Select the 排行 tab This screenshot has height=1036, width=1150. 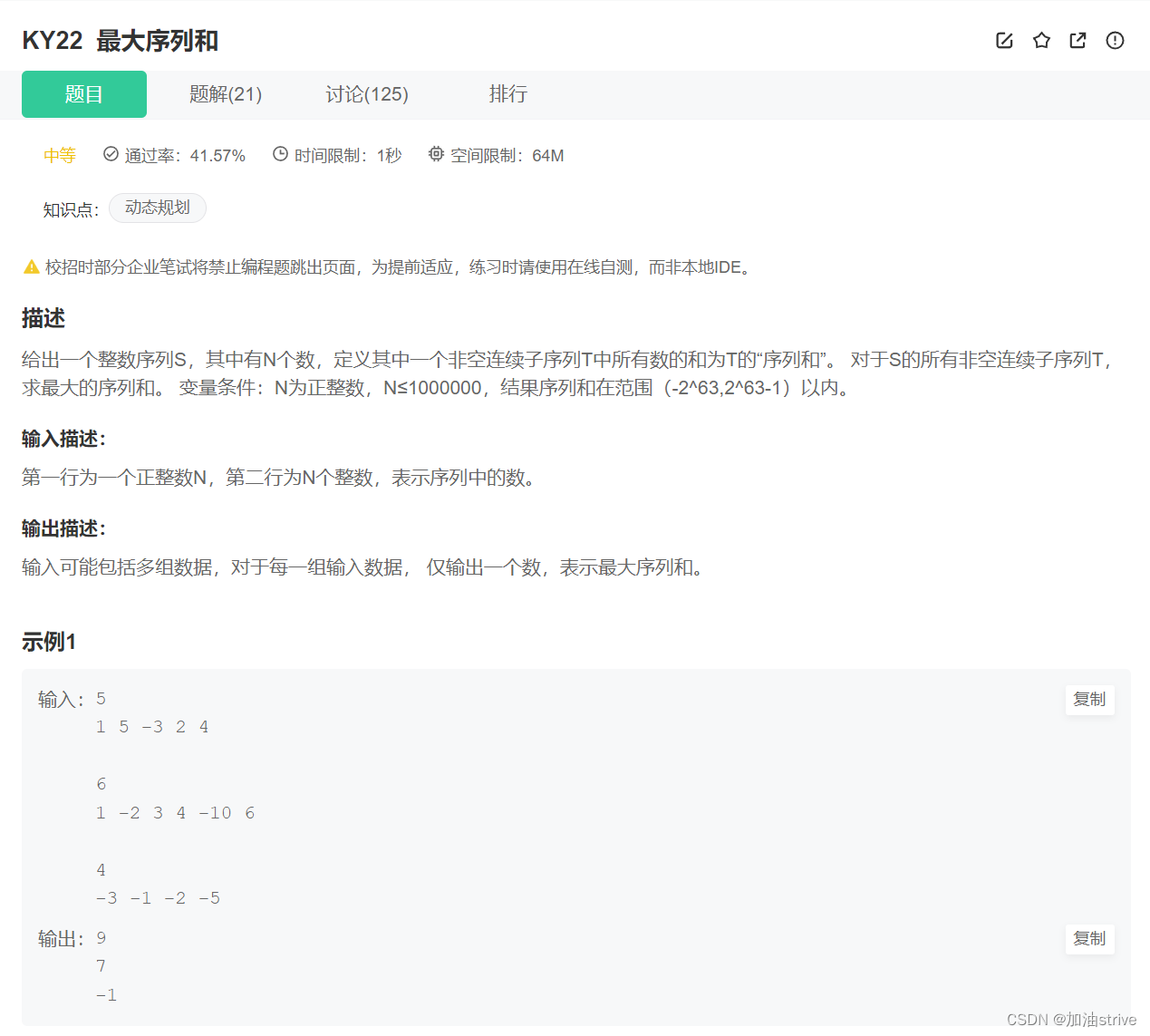pos(508,93)
